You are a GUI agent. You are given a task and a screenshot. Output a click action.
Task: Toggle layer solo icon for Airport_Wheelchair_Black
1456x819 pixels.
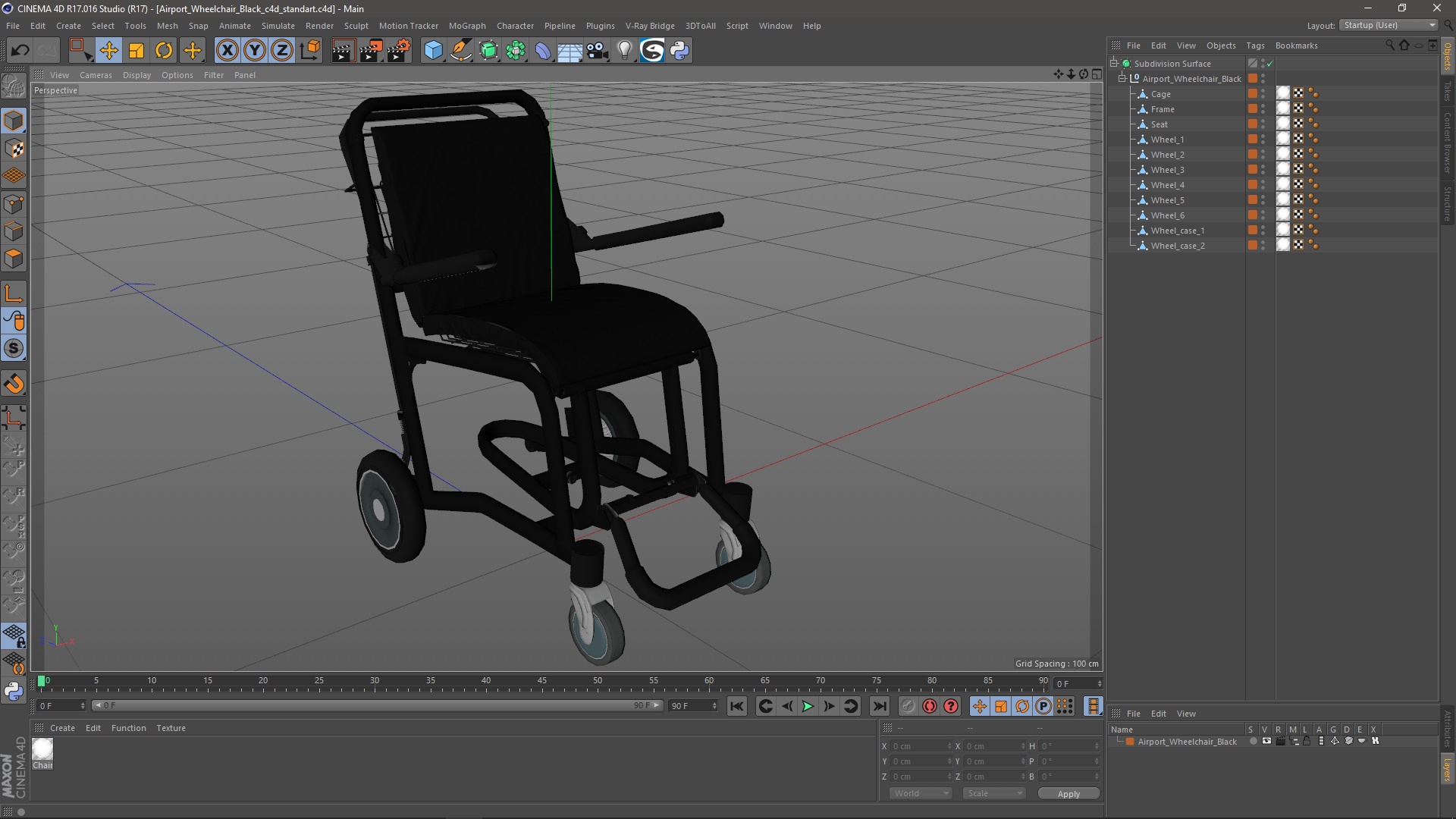tap(1254, 742)
